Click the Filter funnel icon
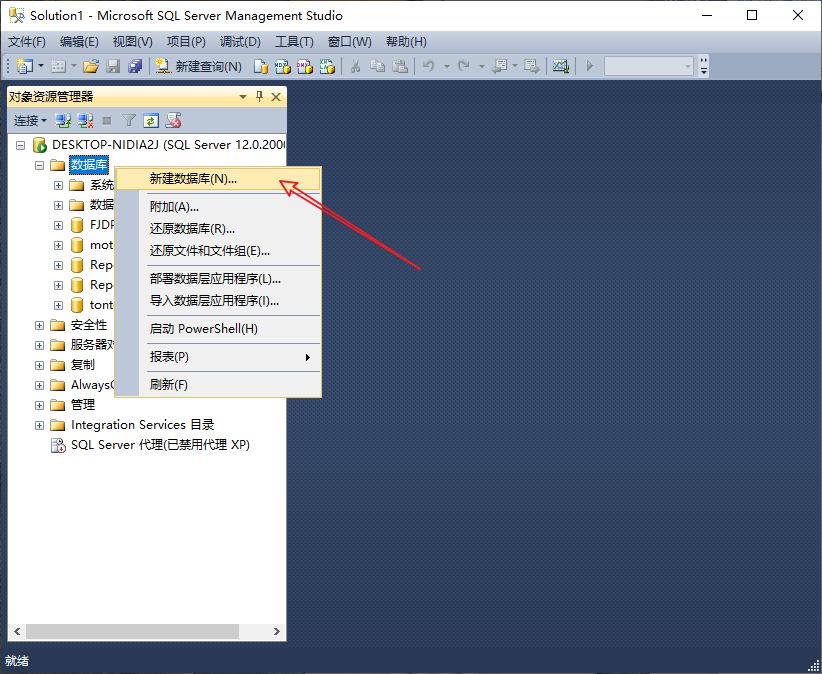The height and width of the screenshot is (674, 822). click(x=129, y=121)
